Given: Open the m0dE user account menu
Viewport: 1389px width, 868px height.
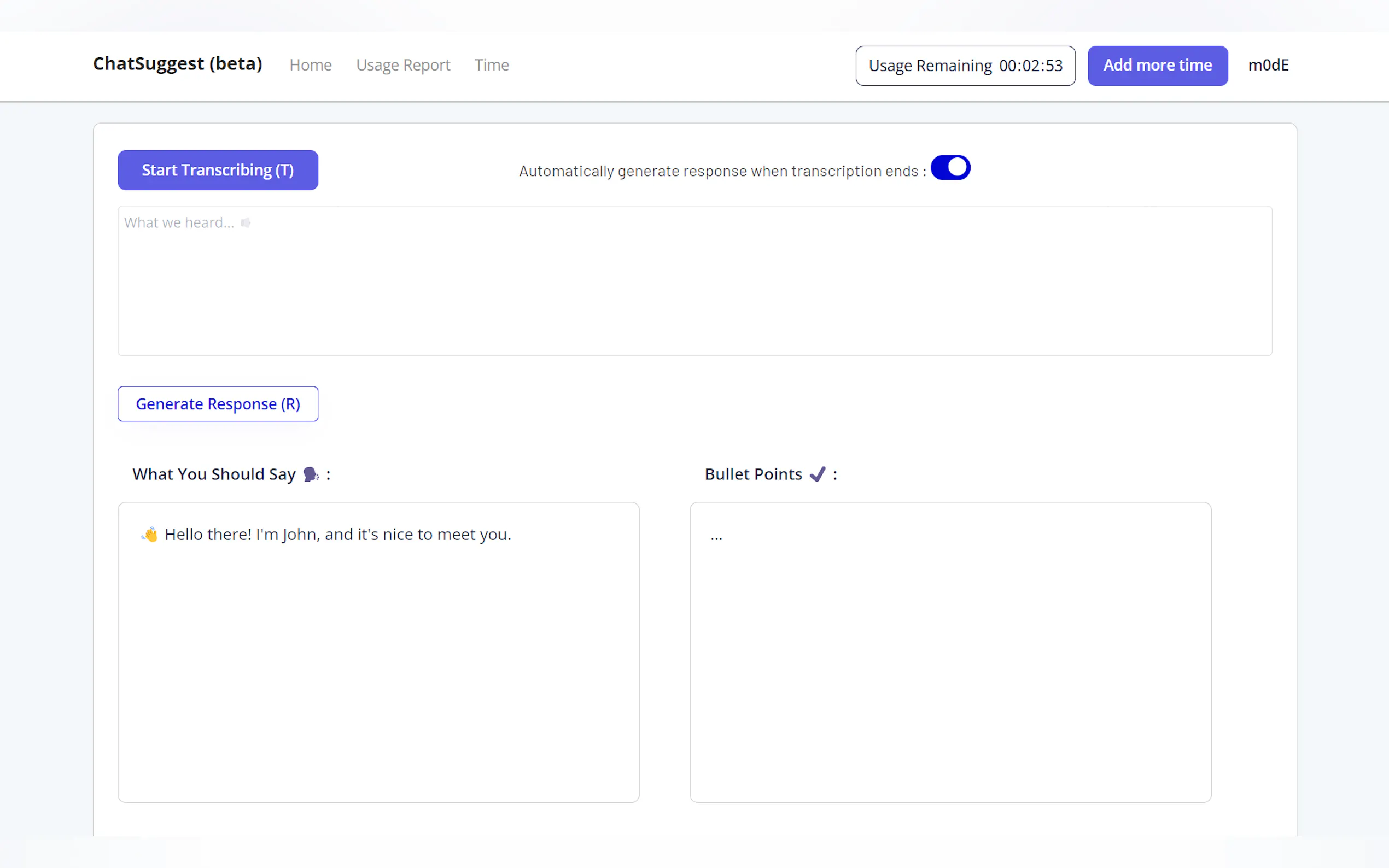Looking at the screenshot, I should tap(1268, 66).
